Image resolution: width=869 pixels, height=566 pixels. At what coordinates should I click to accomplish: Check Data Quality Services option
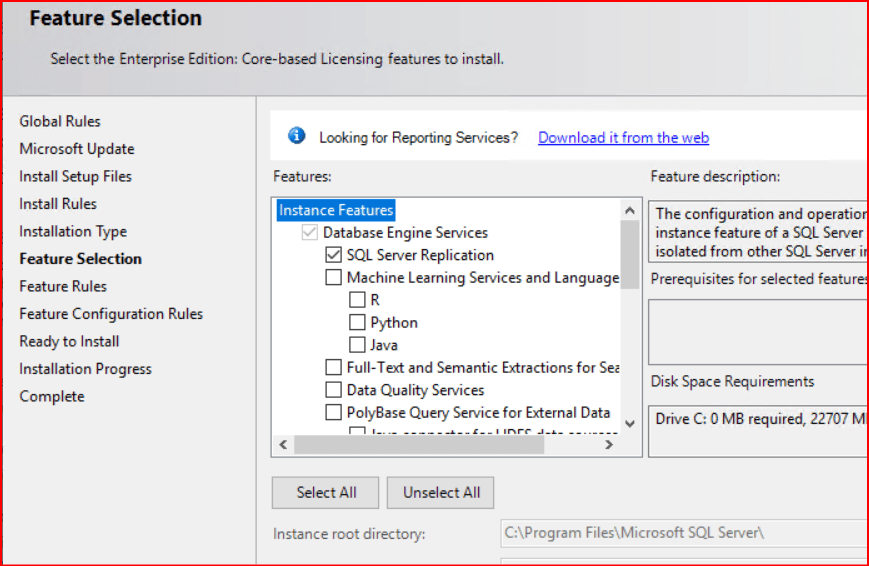pyautogui.click(x=333, y=390)
